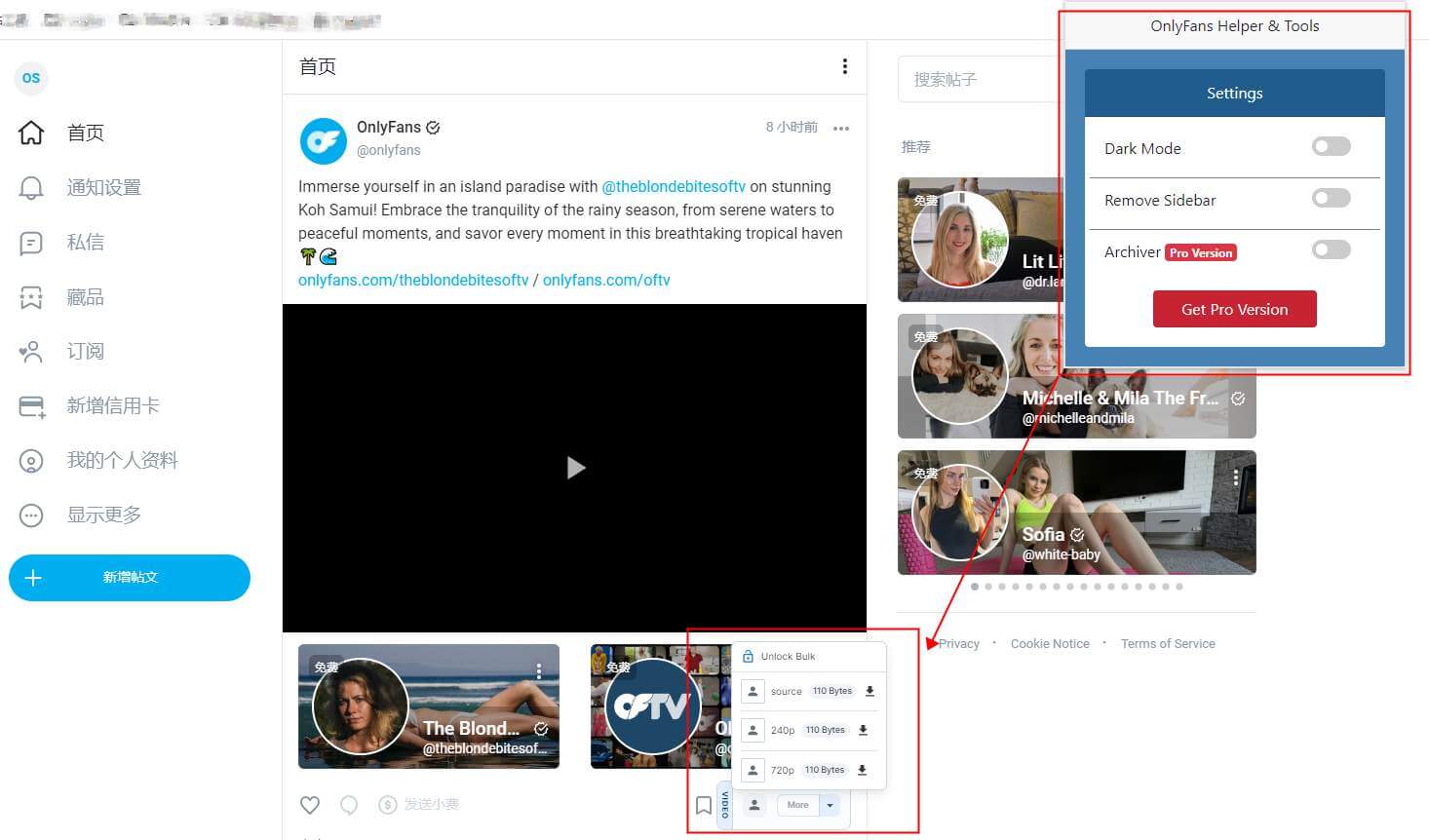Image resolution: width=1429 pixels, height=840 pixels.
Task: Open Privacy footer link
Action: point(959,644)
